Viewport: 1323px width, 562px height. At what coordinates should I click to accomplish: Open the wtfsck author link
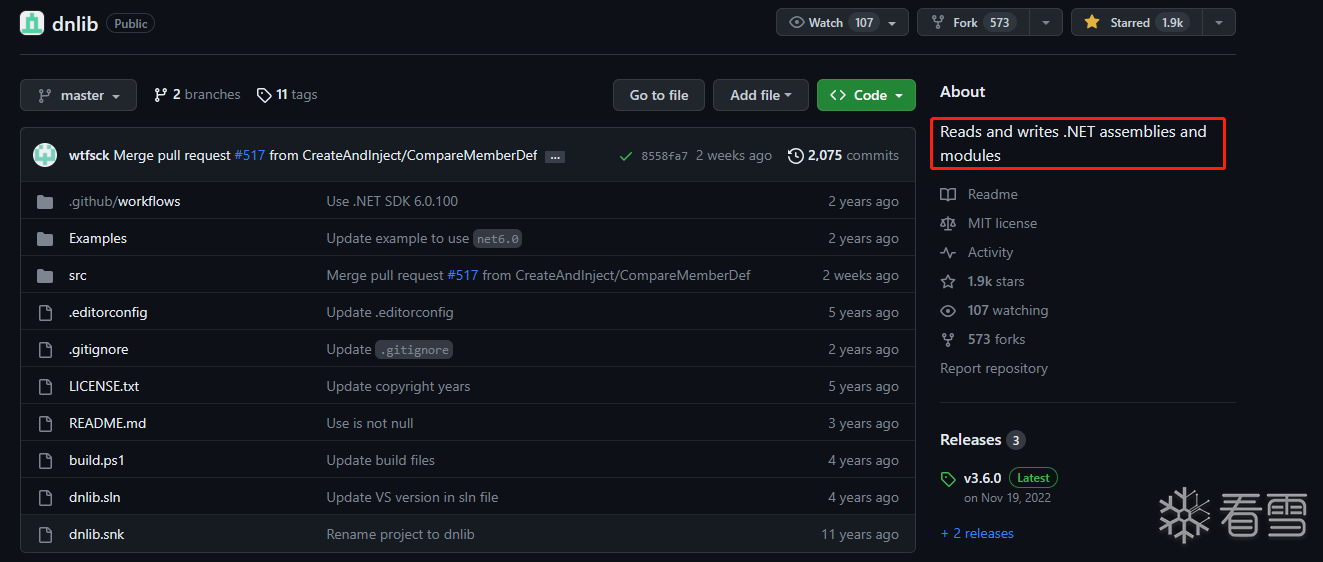[89, 155]
